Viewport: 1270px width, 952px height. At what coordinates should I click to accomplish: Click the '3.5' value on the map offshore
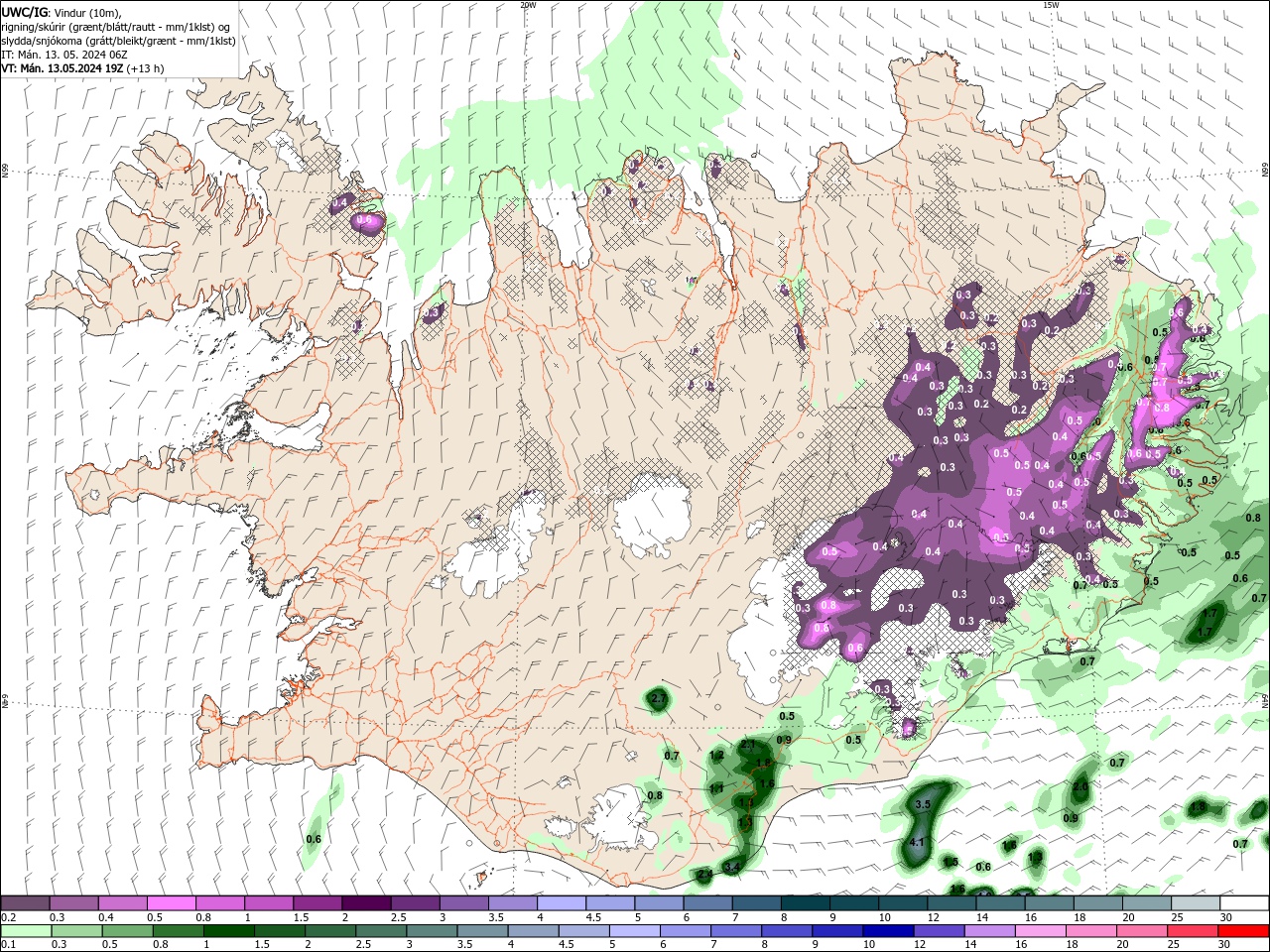pos(923,804)
